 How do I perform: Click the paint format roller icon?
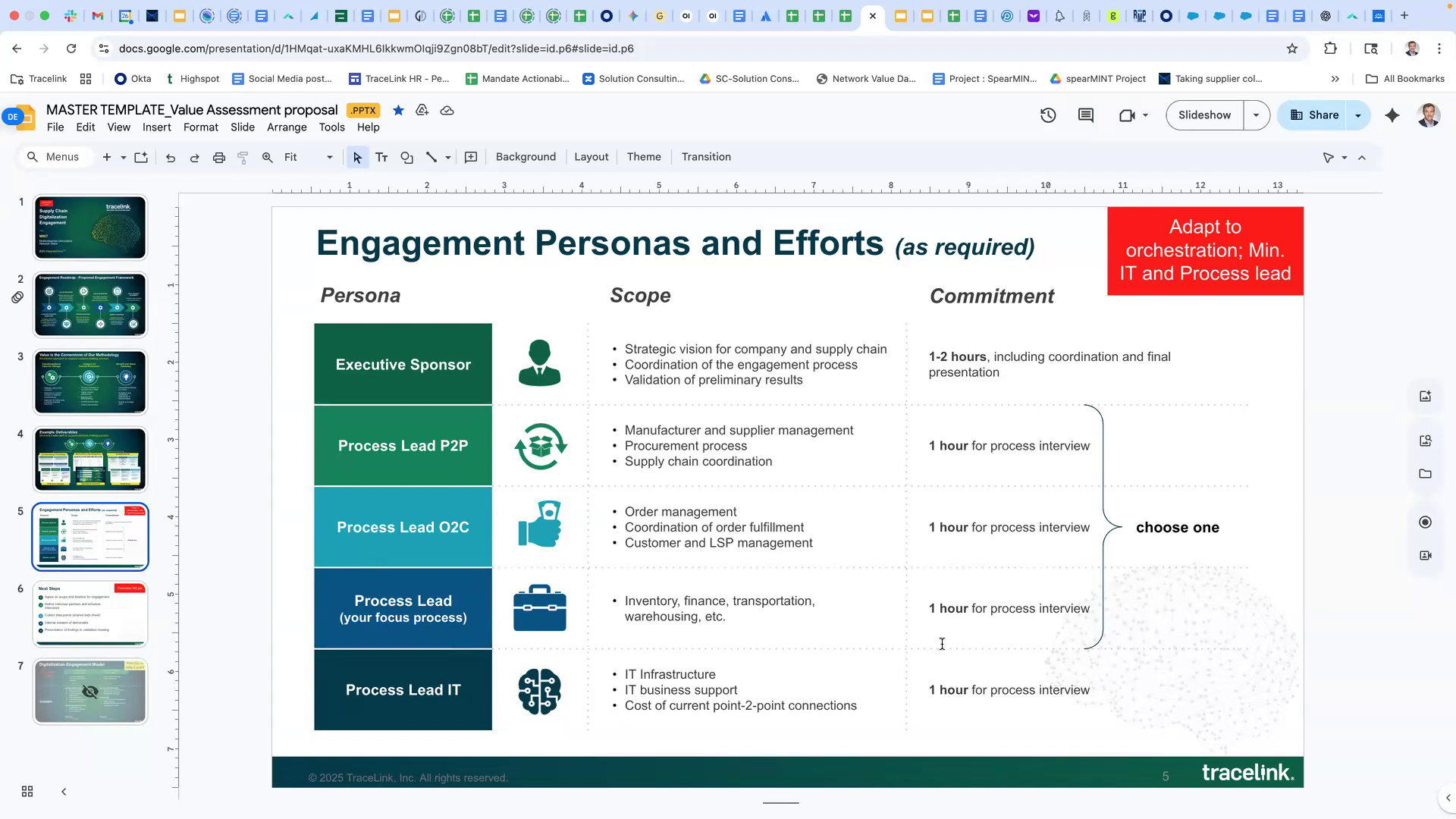coord(243,158)
